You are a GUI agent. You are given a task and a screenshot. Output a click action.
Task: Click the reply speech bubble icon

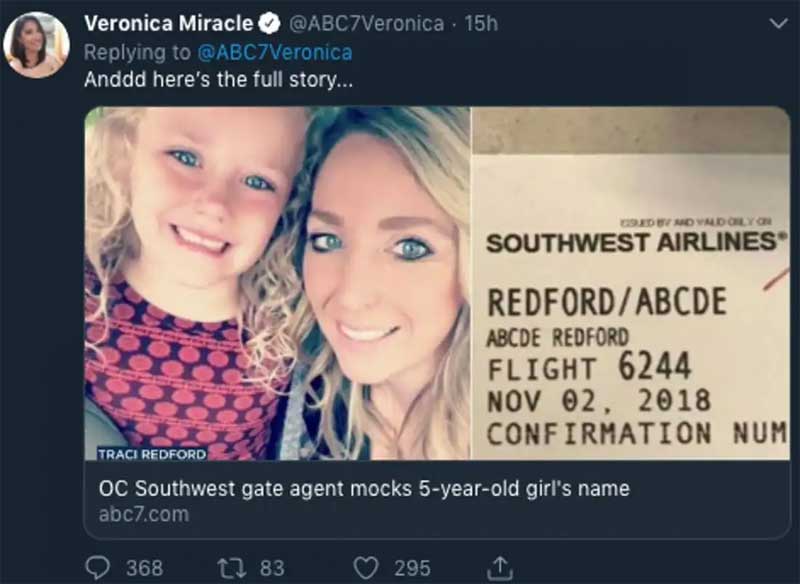97,568
